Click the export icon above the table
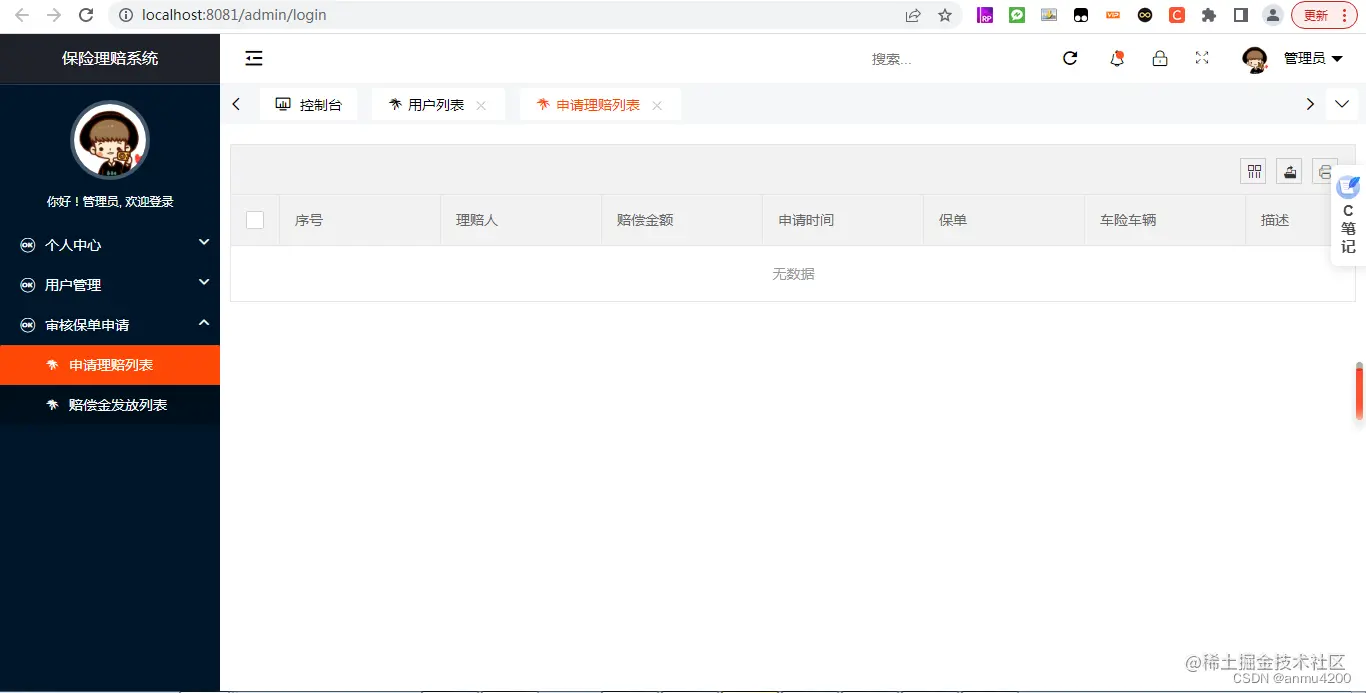 click(1289, 171)
